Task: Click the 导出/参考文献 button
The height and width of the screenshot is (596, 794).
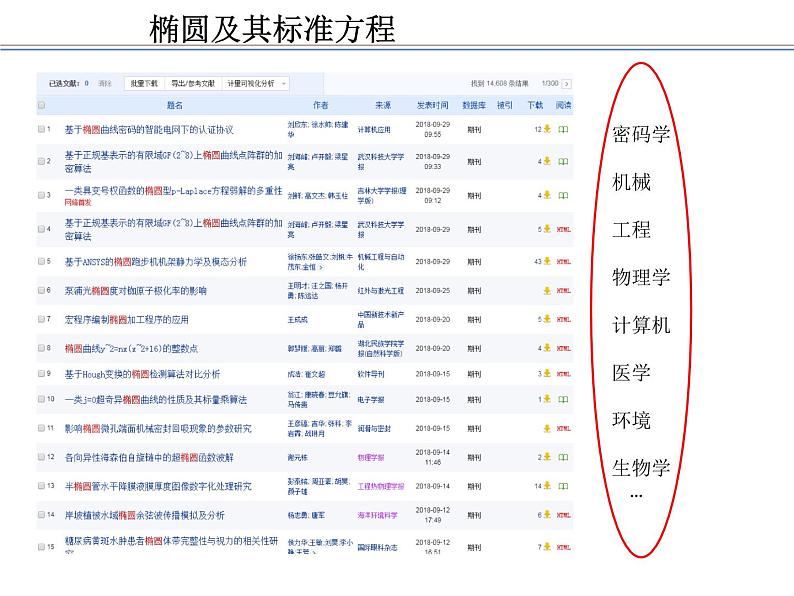Action: (193, 84)
